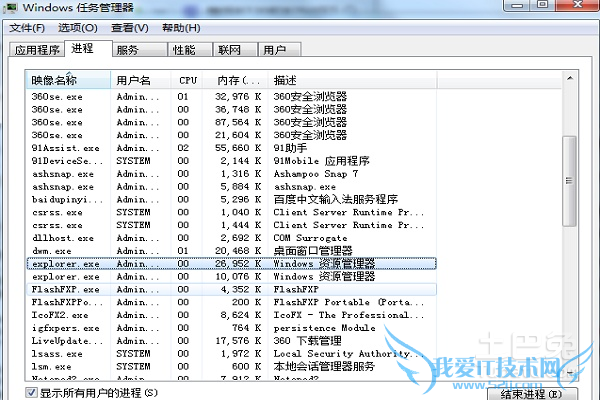
Task: Click the 17,576 K memory value
Action: point(238,341)
